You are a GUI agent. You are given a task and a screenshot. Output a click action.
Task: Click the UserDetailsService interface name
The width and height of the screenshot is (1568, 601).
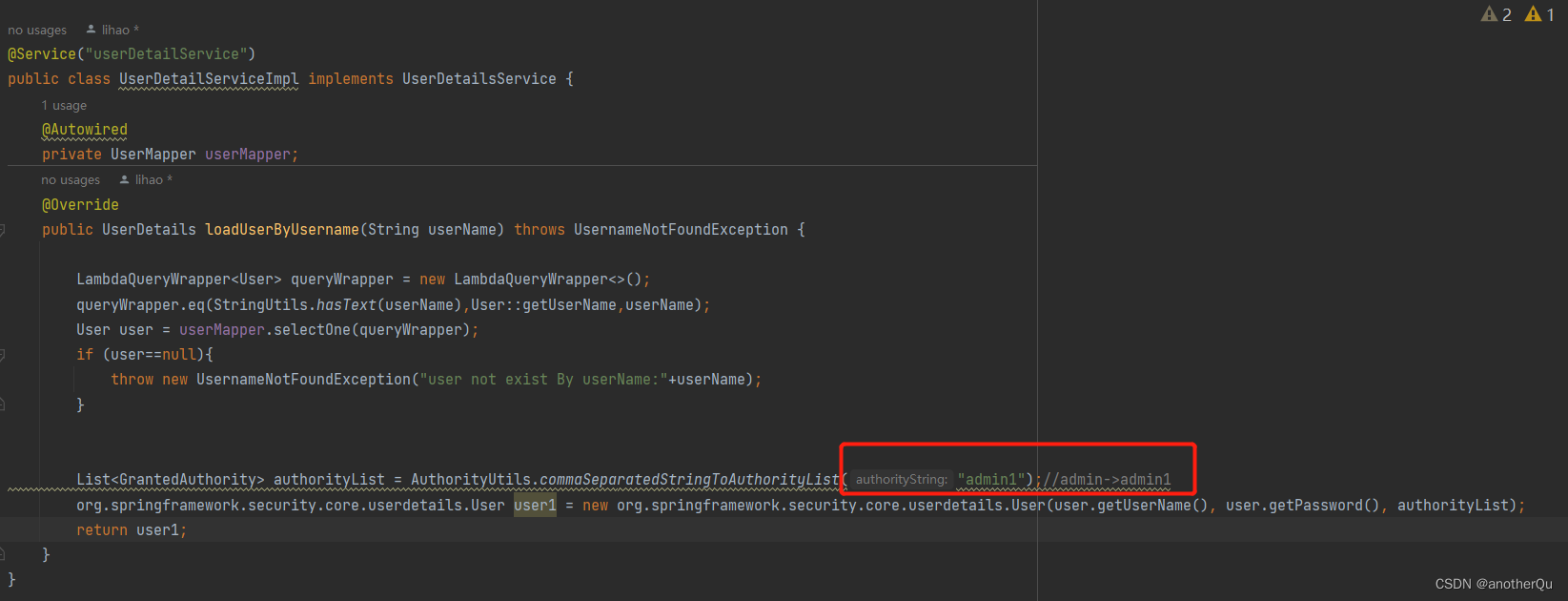[479, 78]
